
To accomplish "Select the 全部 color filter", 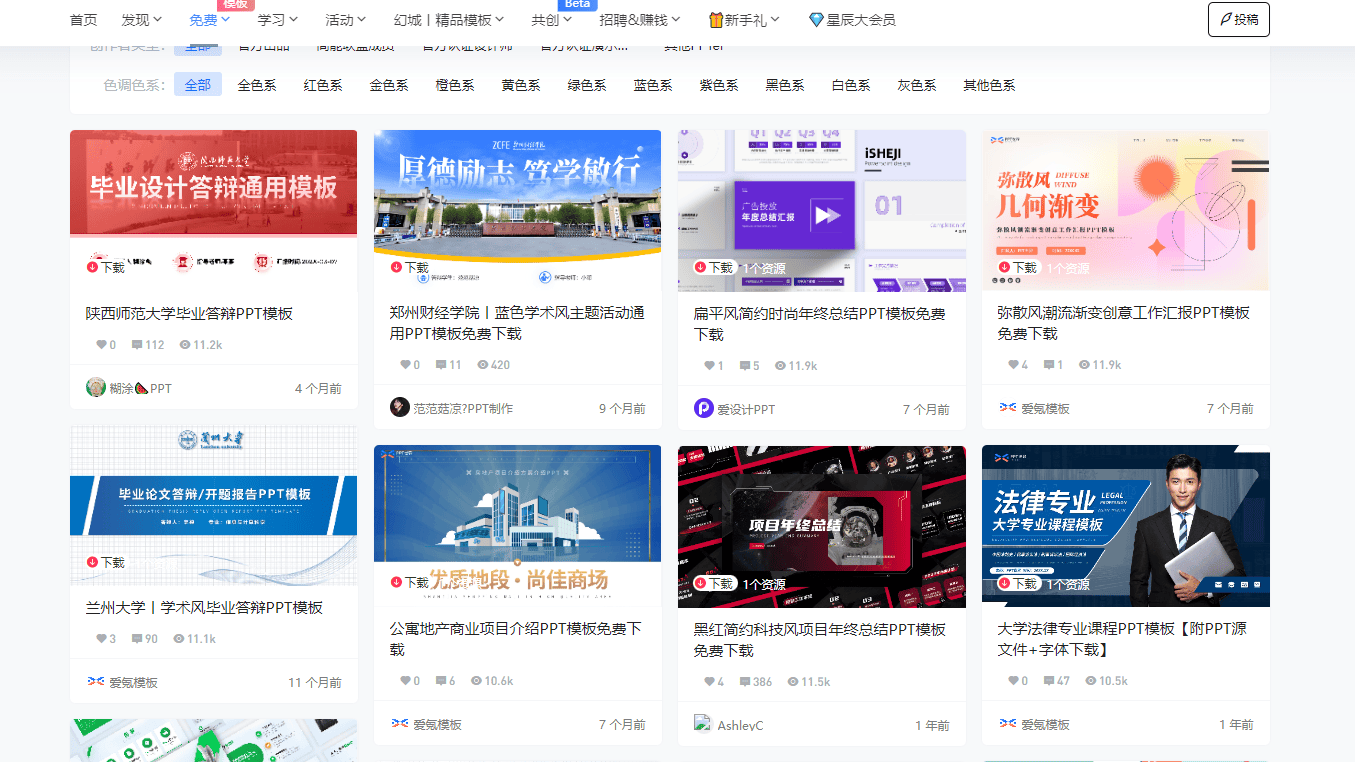I will [197, 85].
